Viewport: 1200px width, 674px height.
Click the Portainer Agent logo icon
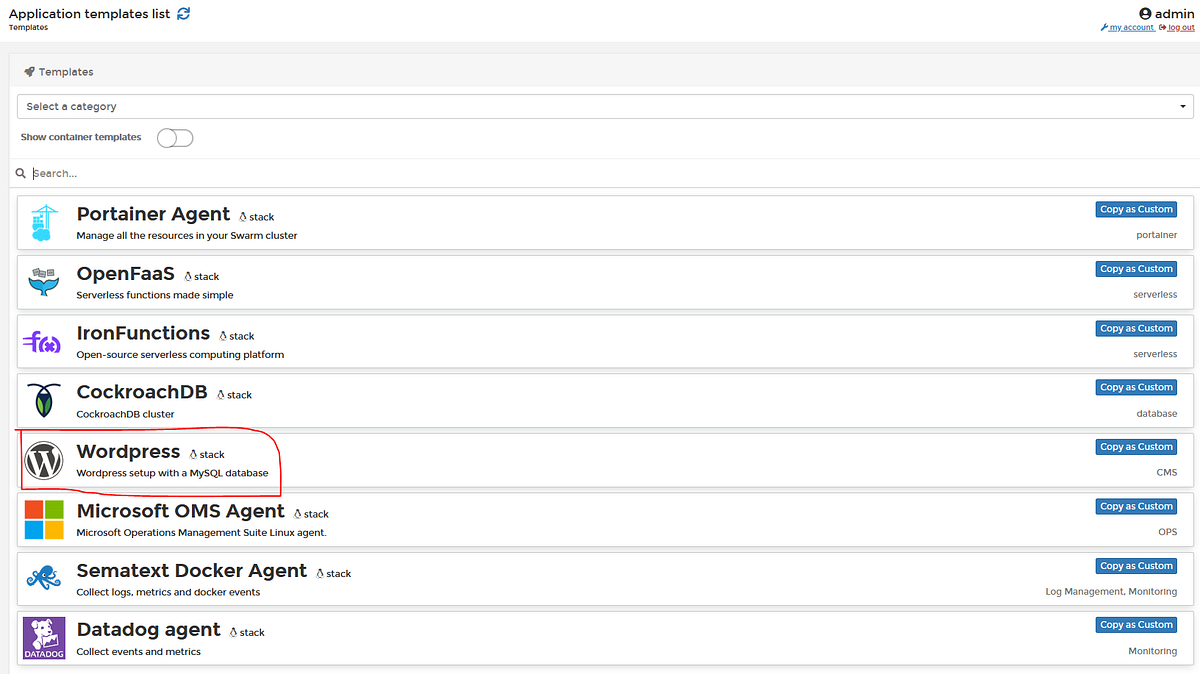click(44, 223)
